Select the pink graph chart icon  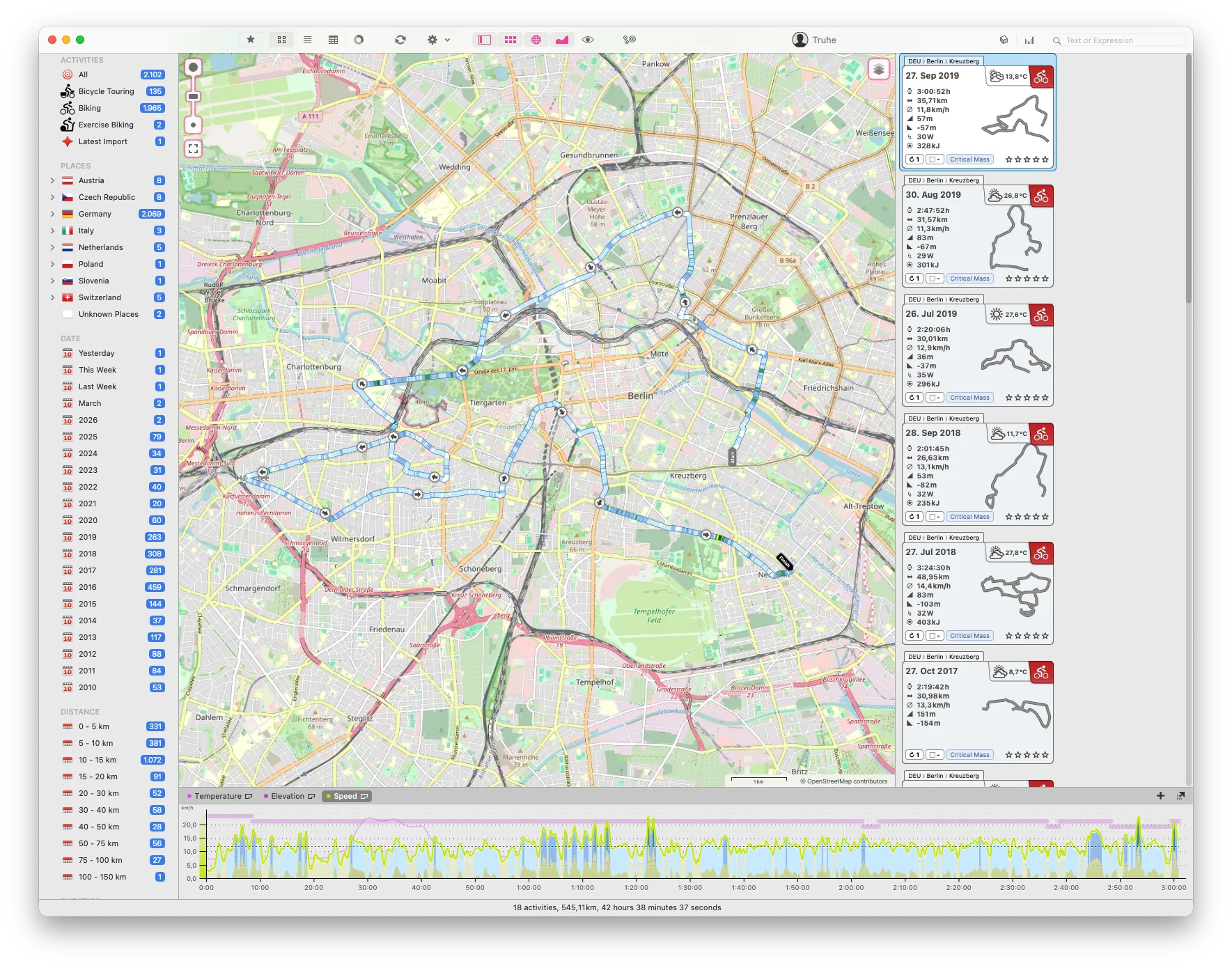(x=562, y=40)
